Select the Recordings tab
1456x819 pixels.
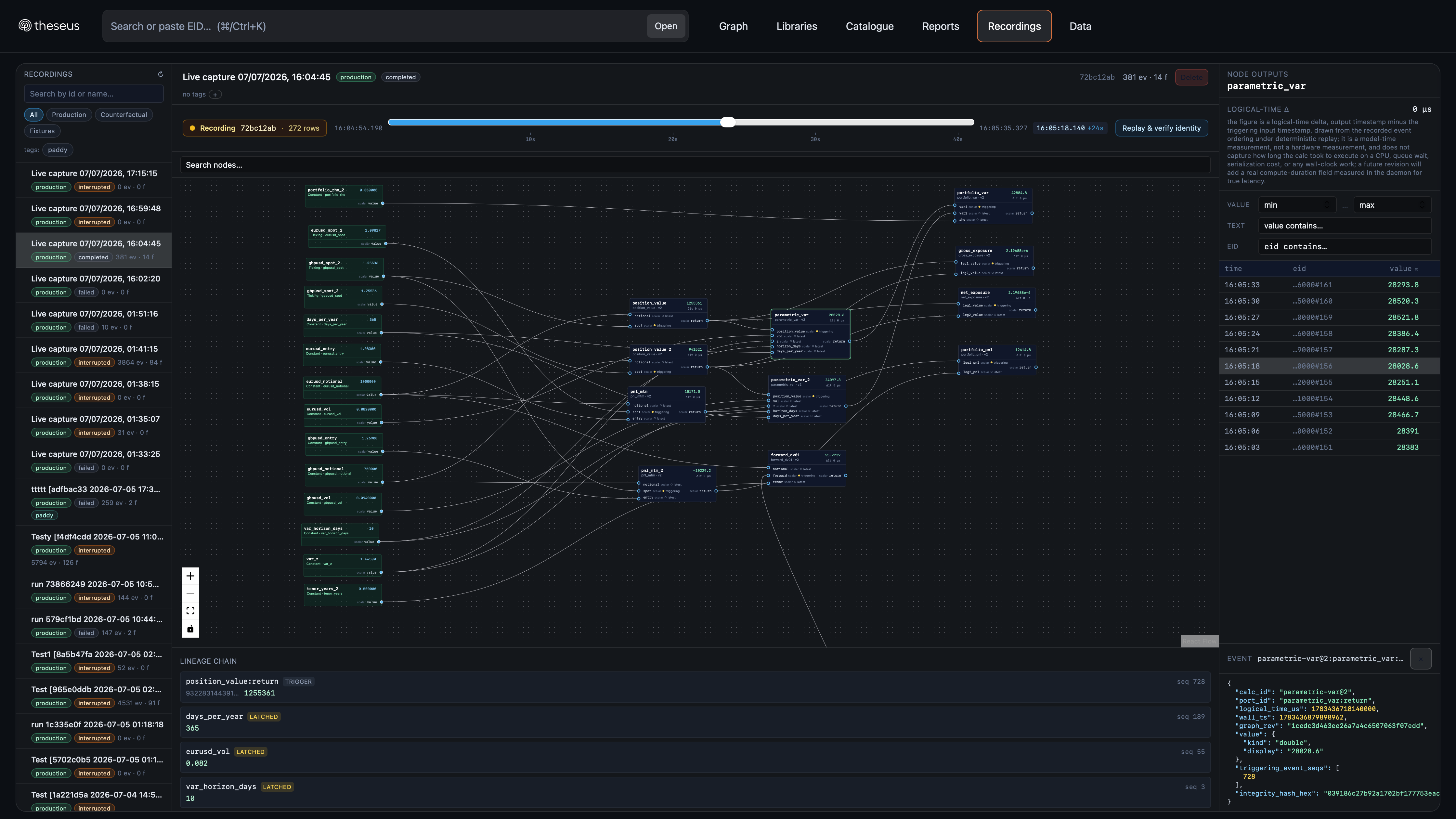(1014, 26)
